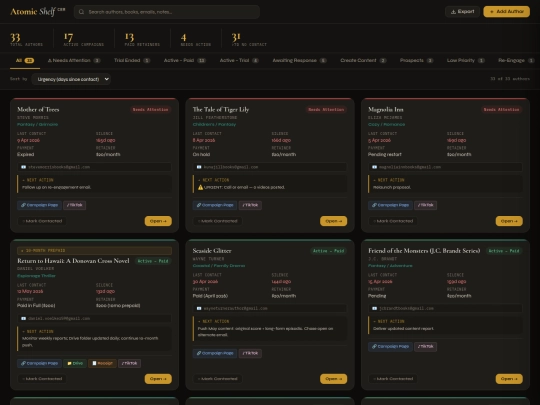Open the Return to Hawaii card
This screenshot has height=405, width=540.
158,379
